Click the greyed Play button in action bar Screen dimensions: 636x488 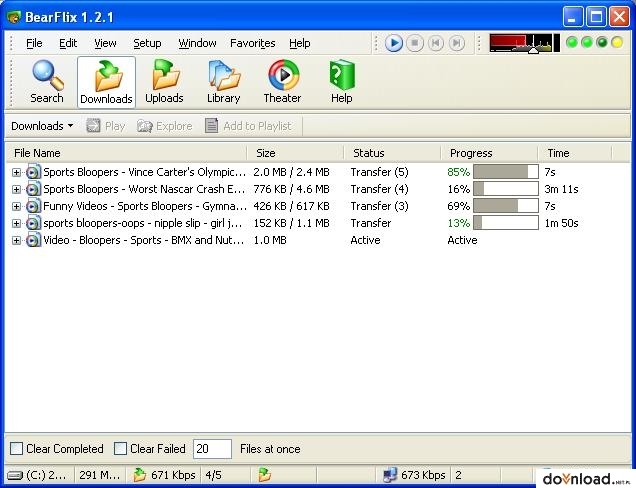pyautogui.click(x=105, y=126)
